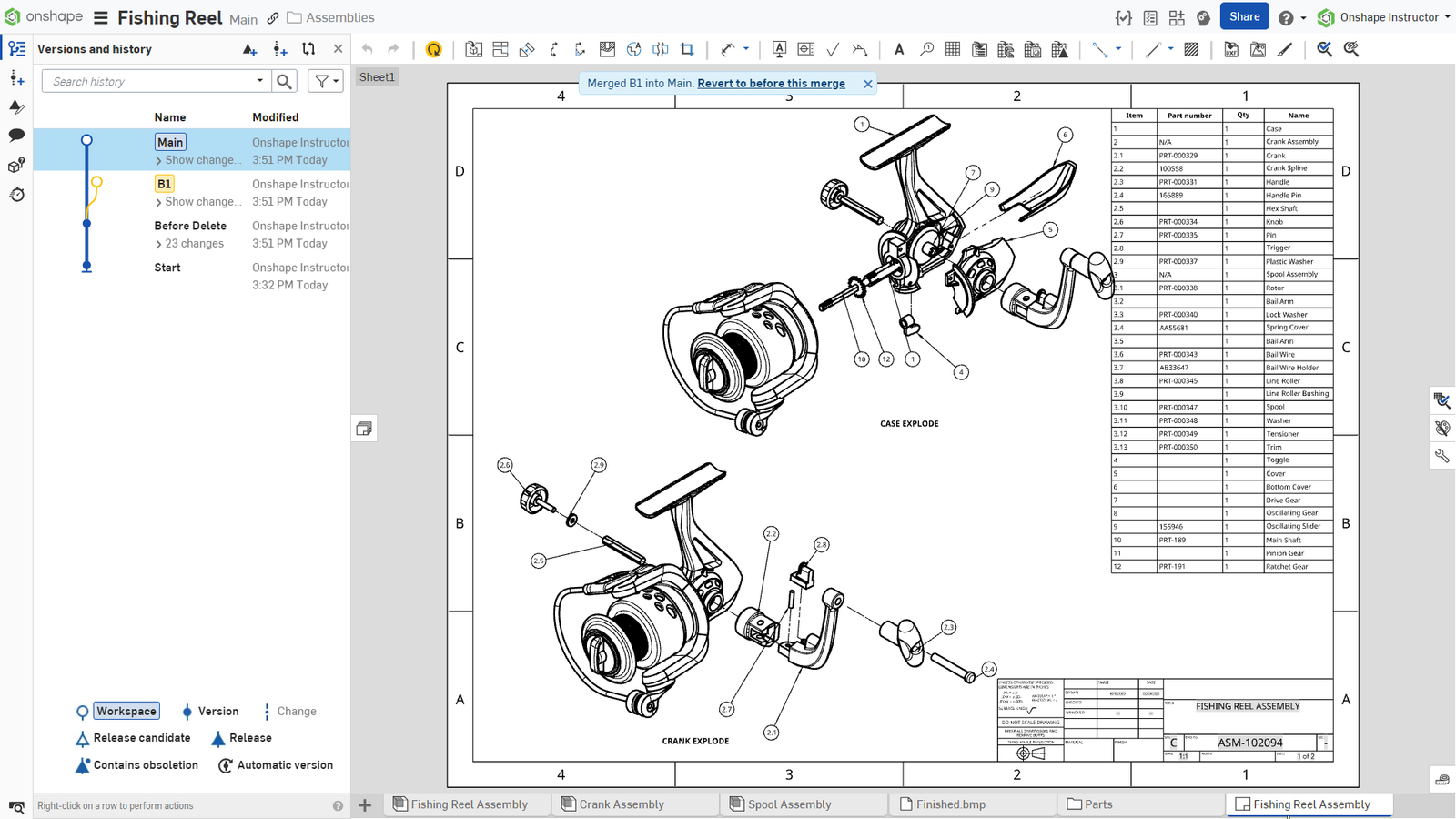Open the Spool Assembly tab

(789, 804)
